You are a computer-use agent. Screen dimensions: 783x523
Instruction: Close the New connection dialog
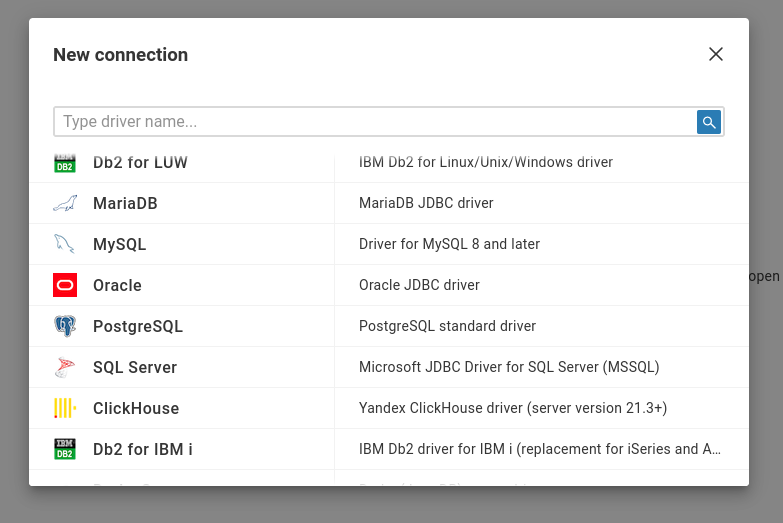click(x=716, y=54)
